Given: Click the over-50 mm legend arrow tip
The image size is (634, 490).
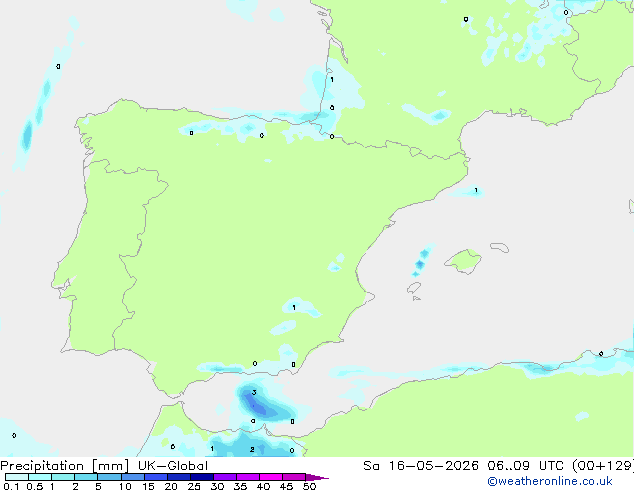Looking at the screenshot, I should tap(317, 477).
